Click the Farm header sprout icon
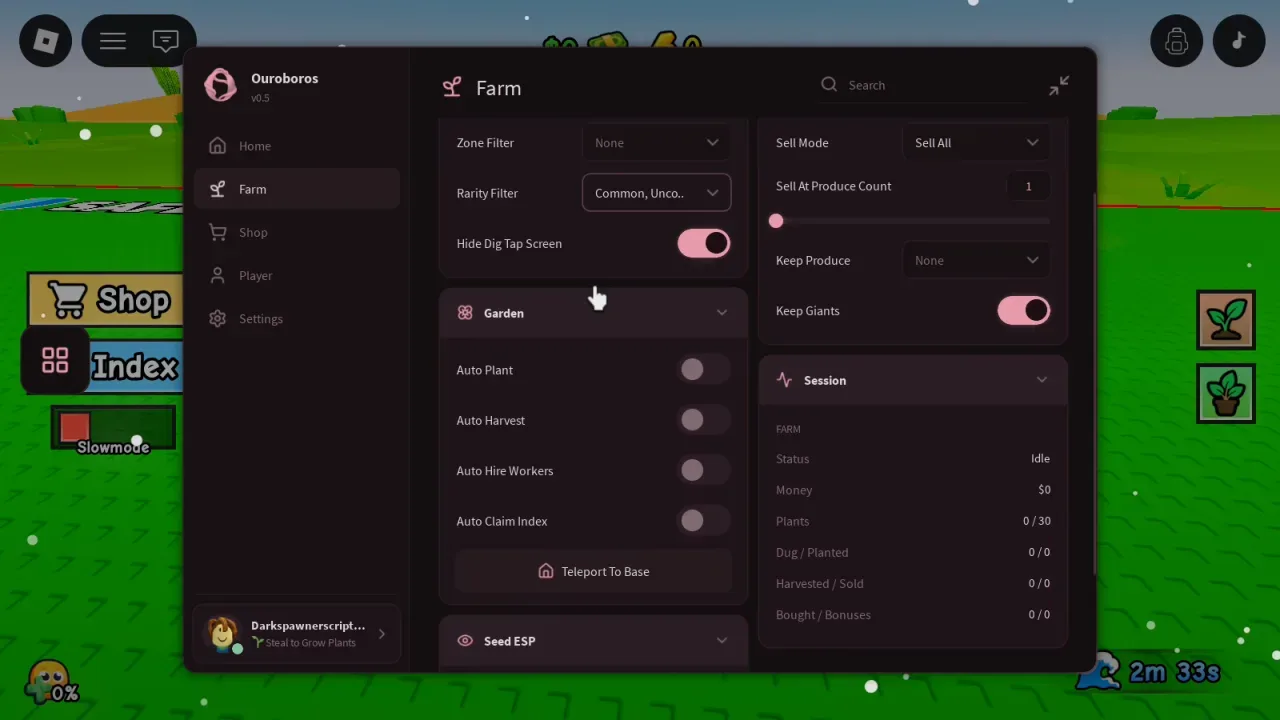This screenshot has width=1280, height=720. point(452,88)
